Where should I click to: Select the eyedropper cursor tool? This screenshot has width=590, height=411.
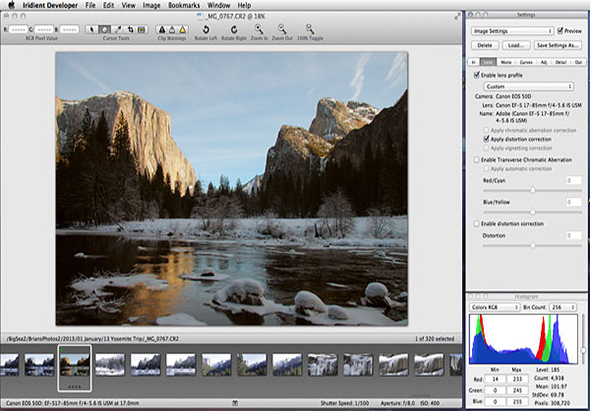118,29
